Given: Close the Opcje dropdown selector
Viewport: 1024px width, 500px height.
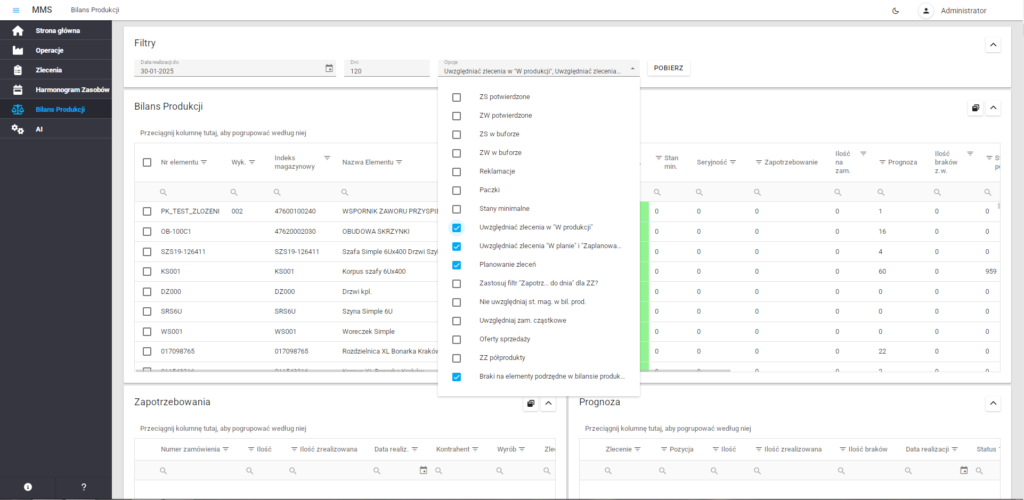Looking at the screenshot, I should (631, 69).
